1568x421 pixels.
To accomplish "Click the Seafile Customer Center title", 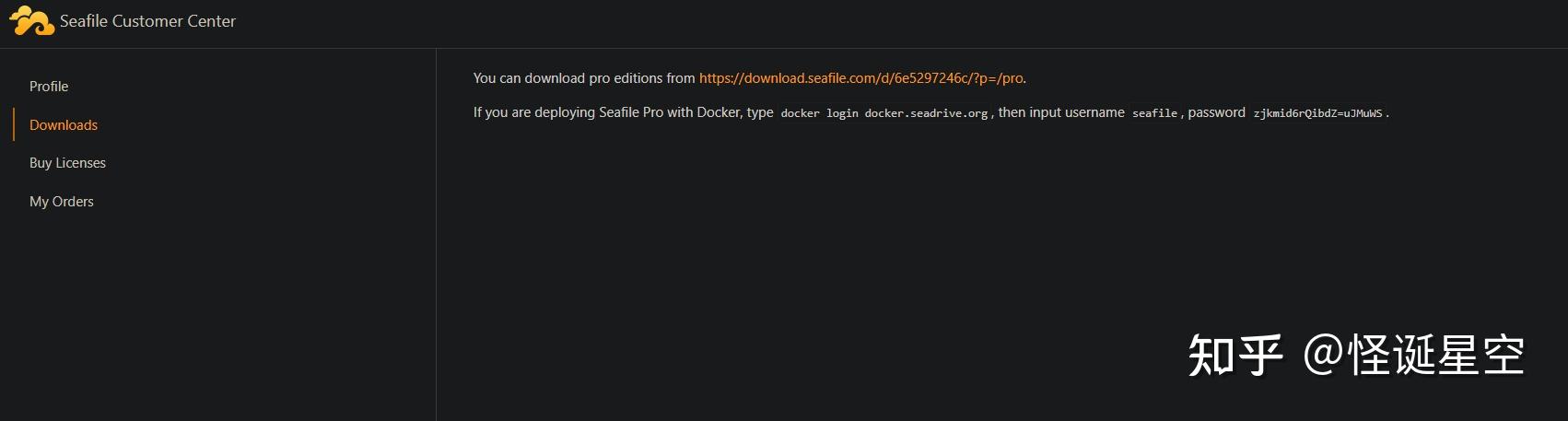I will [x=147, y=21].
